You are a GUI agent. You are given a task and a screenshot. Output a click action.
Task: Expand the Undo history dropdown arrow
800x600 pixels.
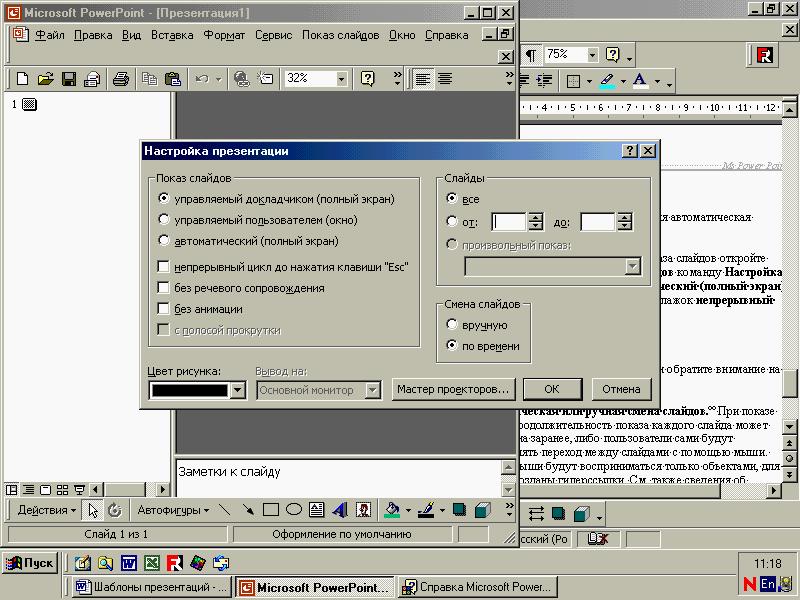(218, 79)
